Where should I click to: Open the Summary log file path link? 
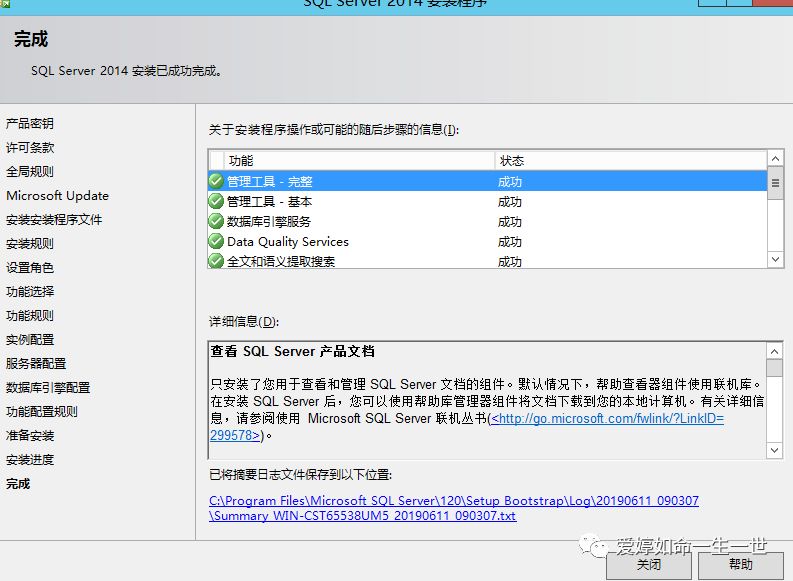(454, 508)
